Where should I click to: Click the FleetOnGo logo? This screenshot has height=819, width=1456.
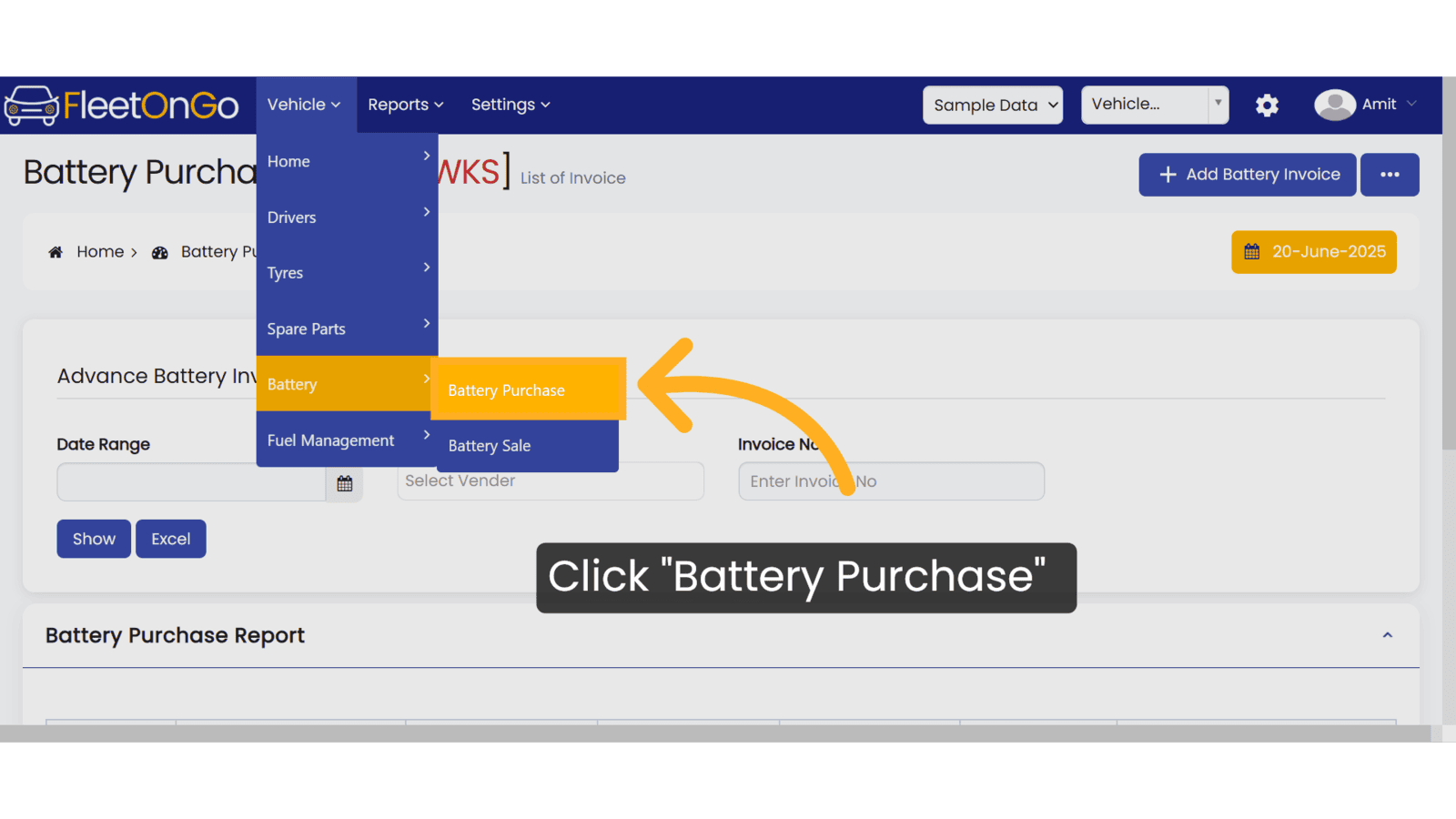point(122,106)
